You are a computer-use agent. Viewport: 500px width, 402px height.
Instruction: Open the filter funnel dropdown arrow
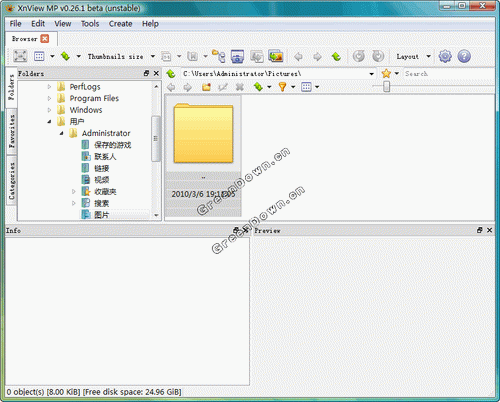(293, 87)
